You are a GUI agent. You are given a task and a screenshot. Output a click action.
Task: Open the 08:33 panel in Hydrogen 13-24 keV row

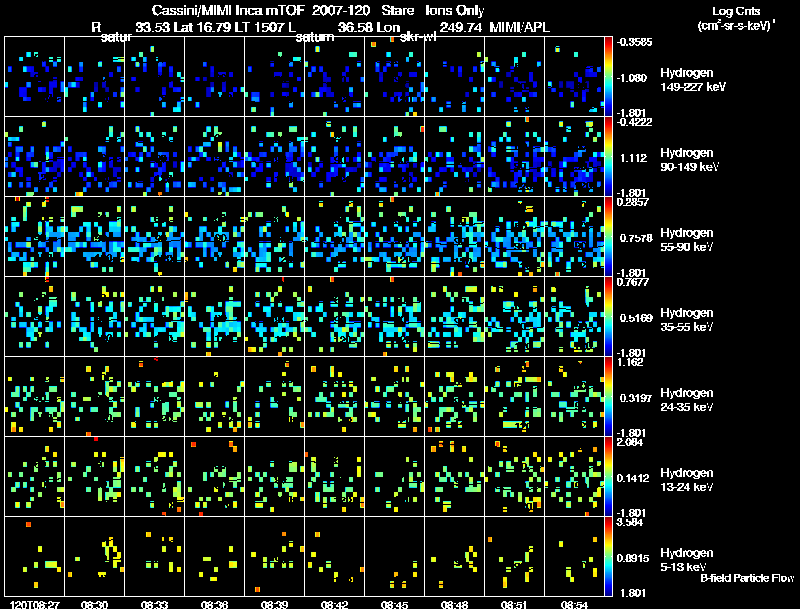[x=155, y=477]
